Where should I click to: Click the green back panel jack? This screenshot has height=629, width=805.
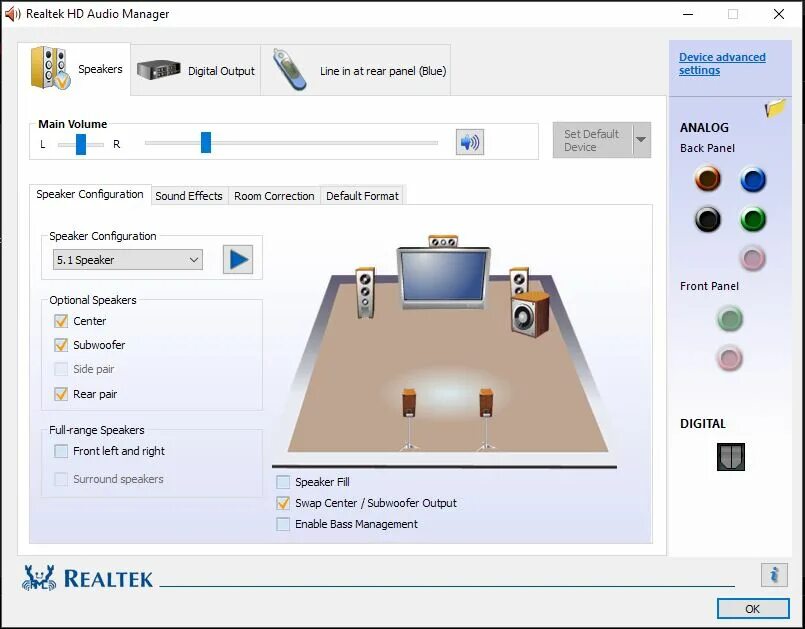(753, 219)
